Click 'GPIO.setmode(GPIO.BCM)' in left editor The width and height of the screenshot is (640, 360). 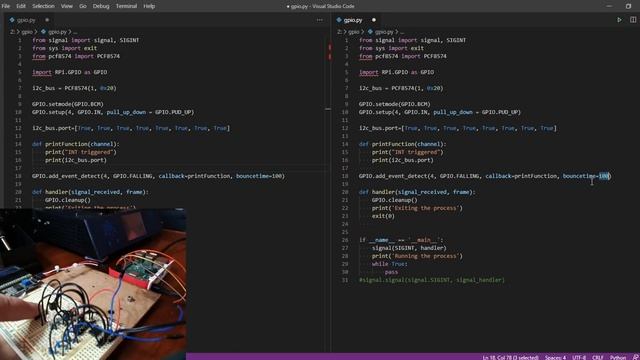coord(67,104)
